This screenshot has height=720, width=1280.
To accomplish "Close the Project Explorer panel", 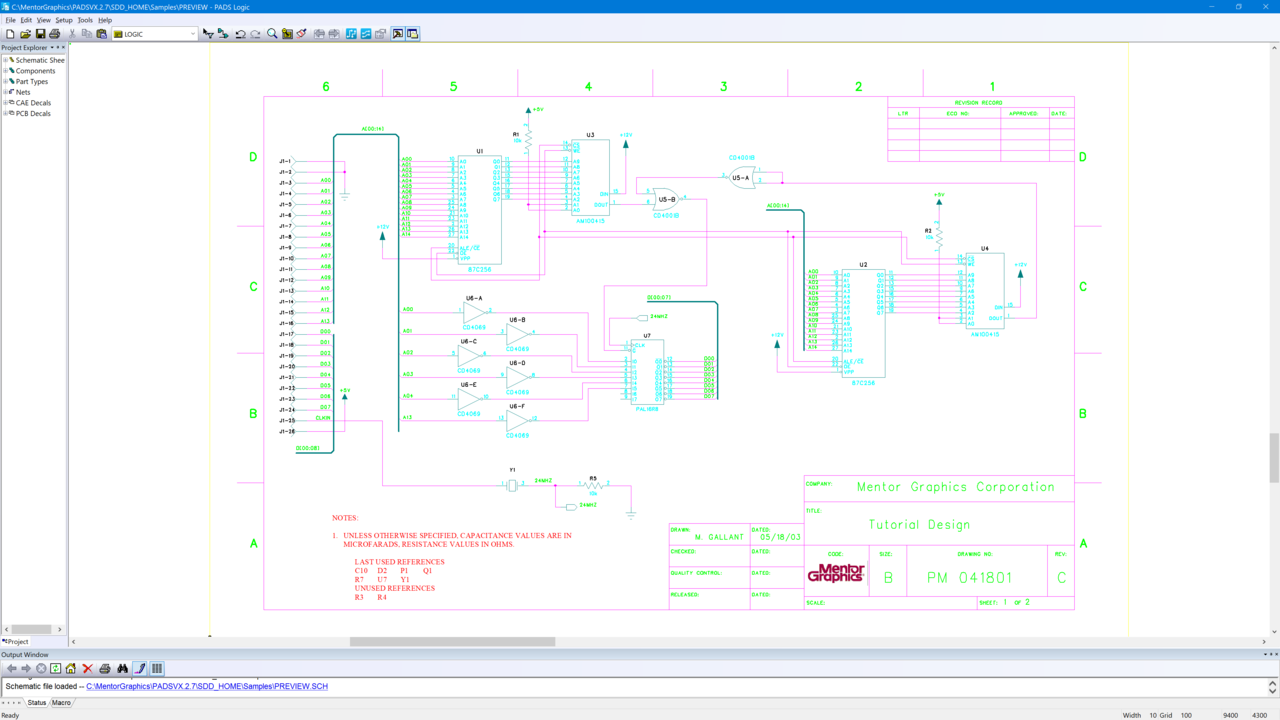I will (x=63, y=47).
